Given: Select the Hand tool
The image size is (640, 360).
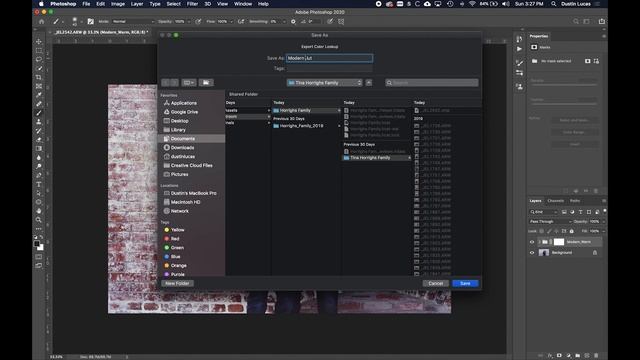Looking at the screenshot, I should coord(39,211).
